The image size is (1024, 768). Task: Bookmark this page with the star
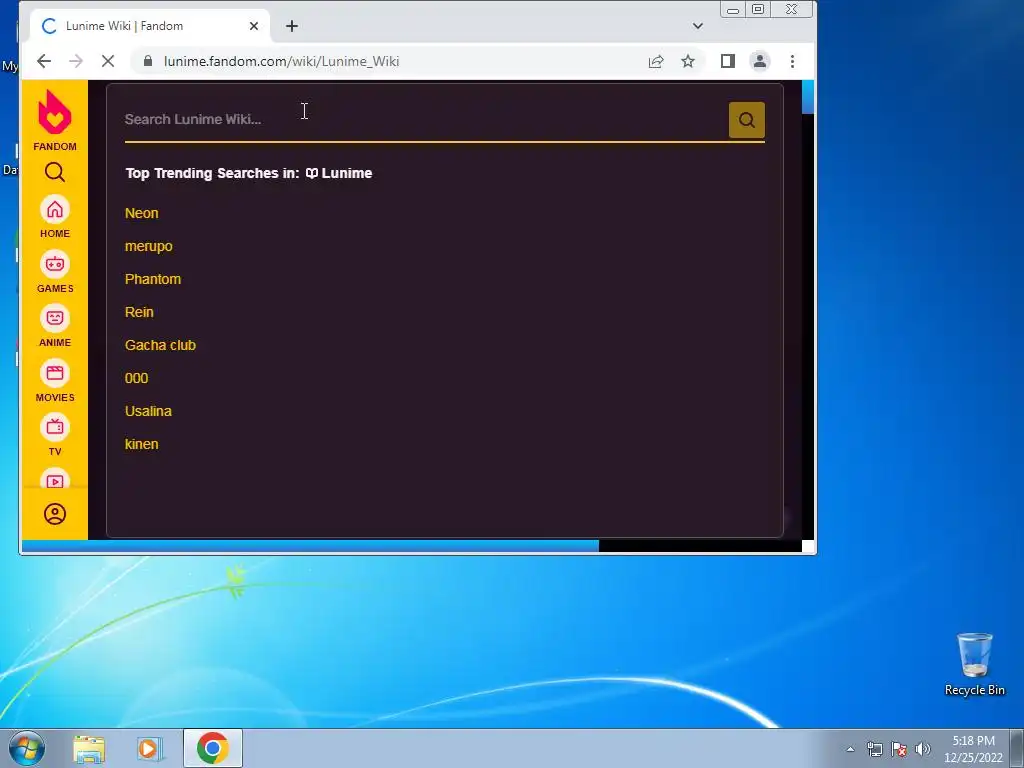click(688, 61)
